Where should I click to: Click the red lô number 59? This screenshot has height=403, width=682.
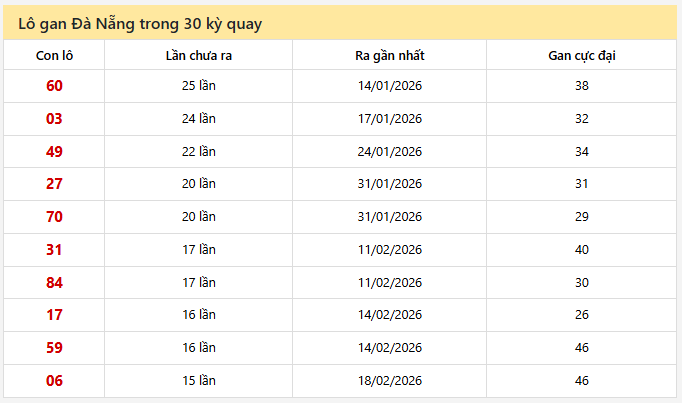tap(54, 348)
